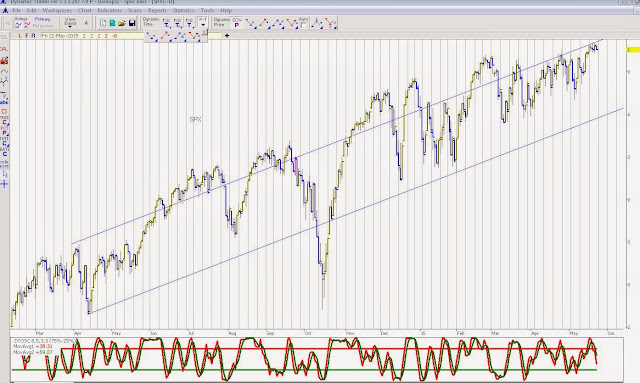Click fourth icon in floating swing palette

[194, 37]
